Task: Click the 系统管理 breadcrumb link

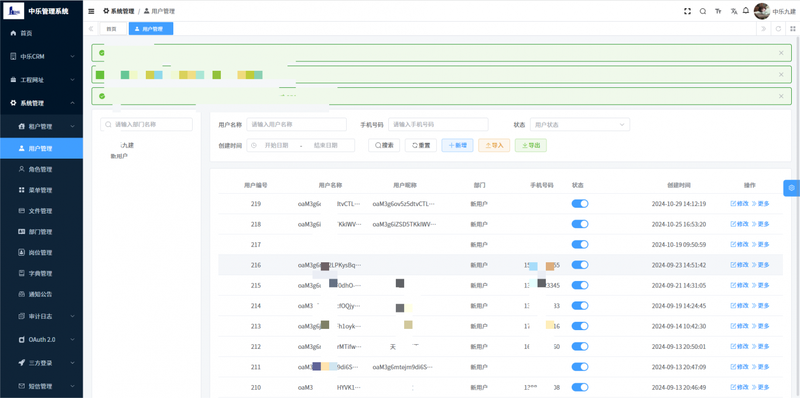Action: 119,11
